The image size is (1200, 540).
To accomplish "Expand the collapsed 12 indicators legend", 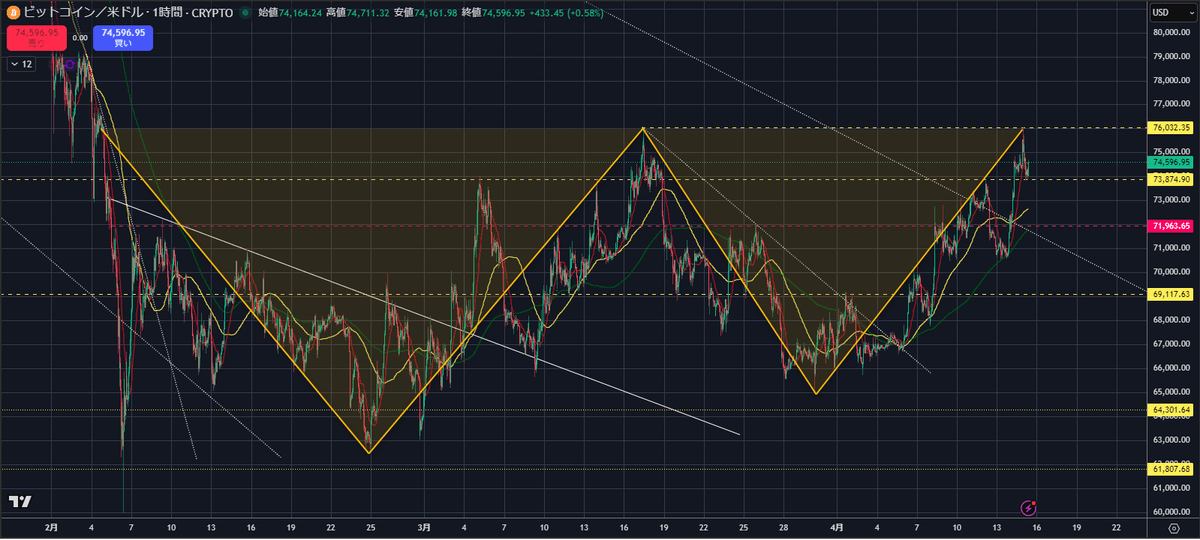I will click(x=21, y=64).
